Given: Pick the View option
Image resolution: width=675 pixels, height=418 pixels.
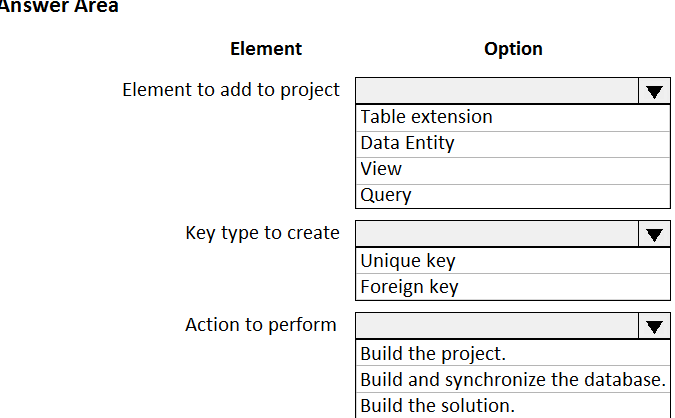Looking at the screenshot, I should pyautogui.click(x=381, y=169).
